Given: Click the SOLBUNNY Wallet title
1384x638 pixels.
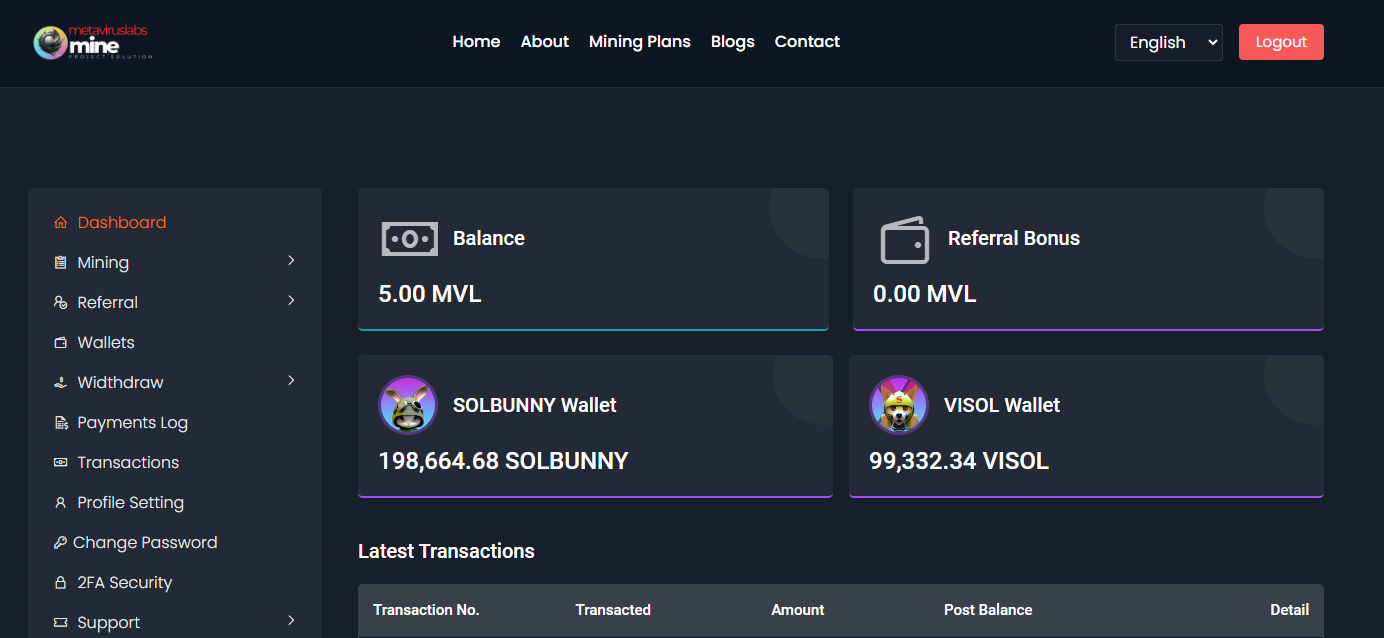Looking at the screenshot, I should 535,405.
